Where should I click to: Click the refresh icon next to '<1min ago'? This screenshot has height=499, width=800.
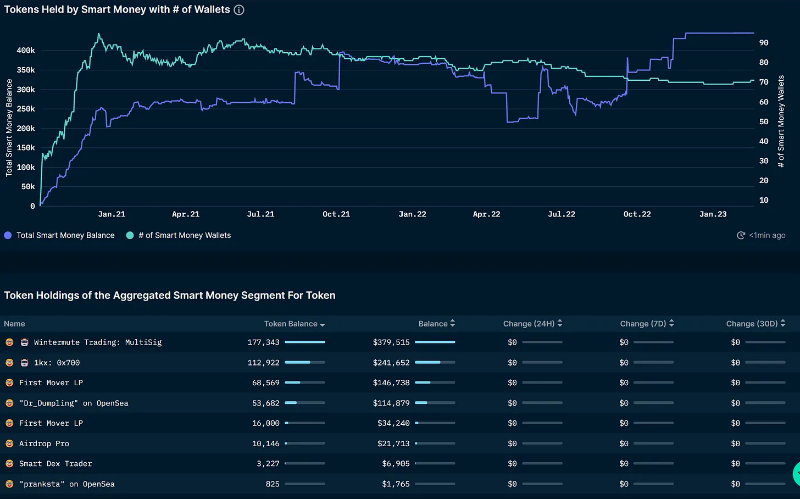[x=740, y=235]
